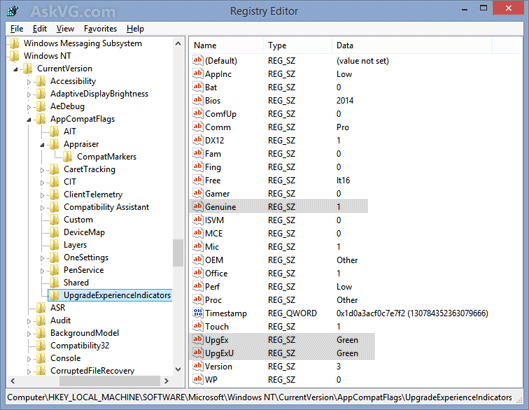This screenshot has height=410, width=529.
Task: Click the string icon of the AppInc value
Action: 198,74
